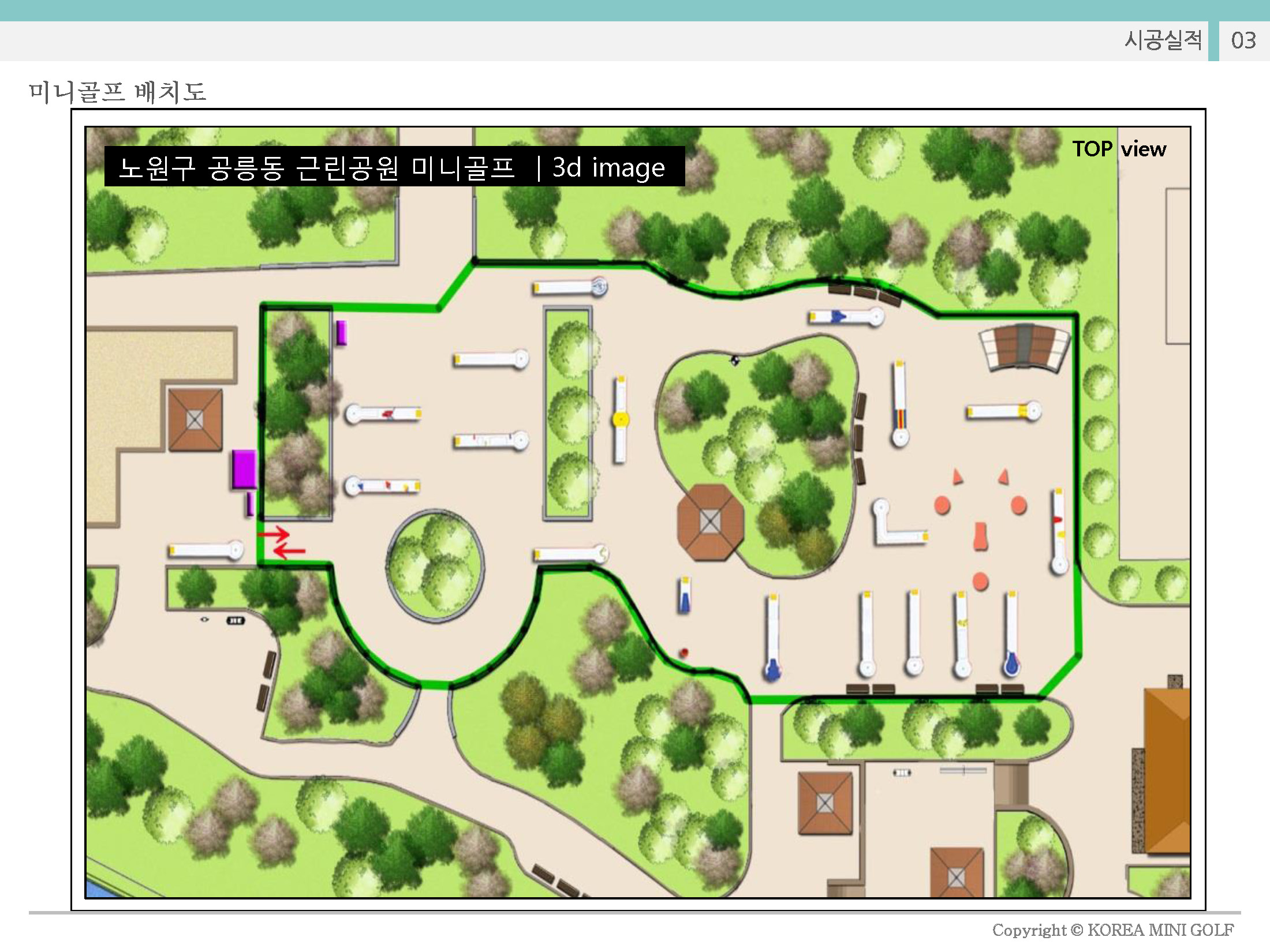Click the mini golf lane outside the fence
Image resolution: width=1270 pixels, height=952 pixels.
pos(206,550)
